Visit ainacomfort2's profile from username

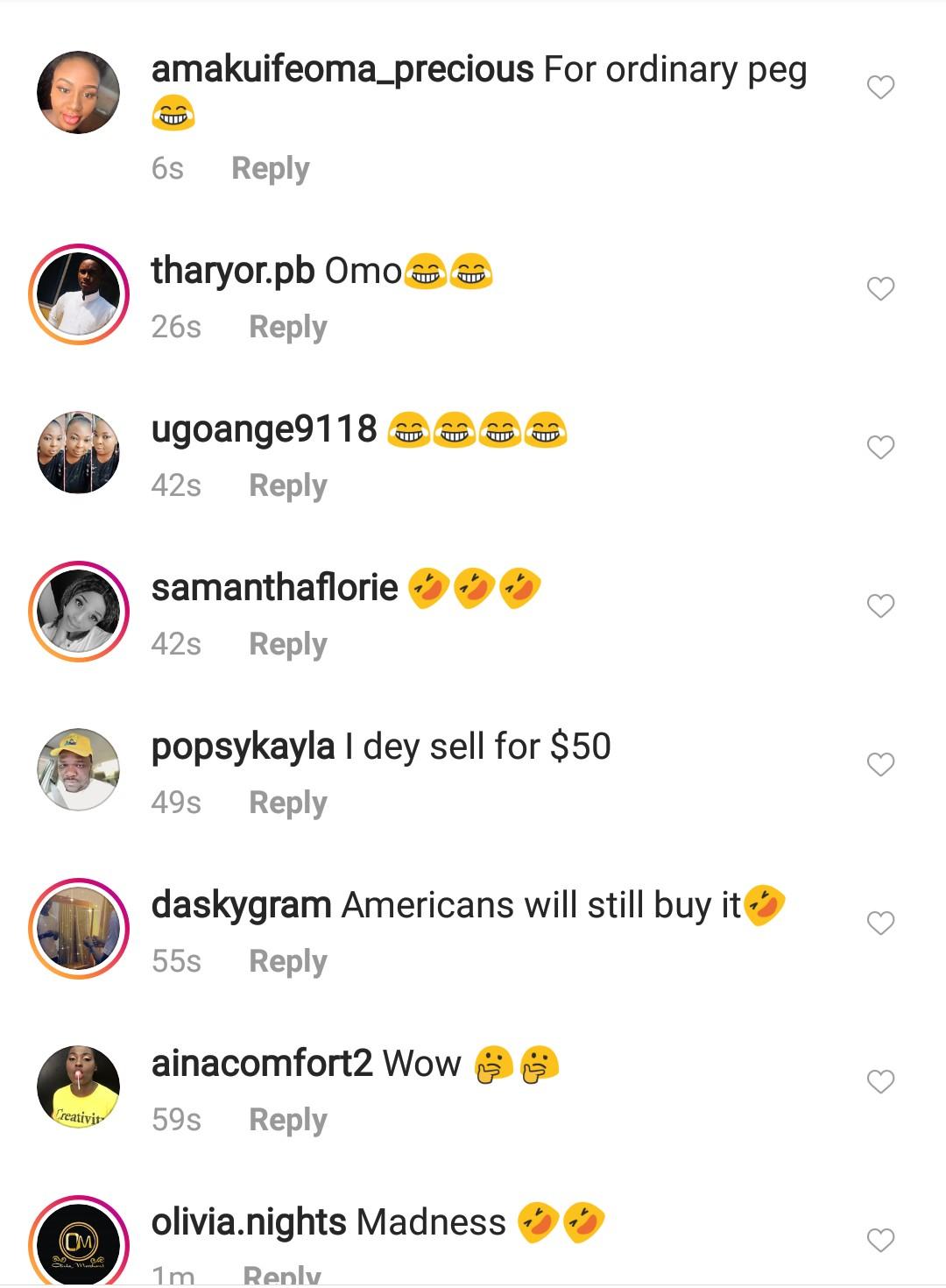coord(262,1064)
